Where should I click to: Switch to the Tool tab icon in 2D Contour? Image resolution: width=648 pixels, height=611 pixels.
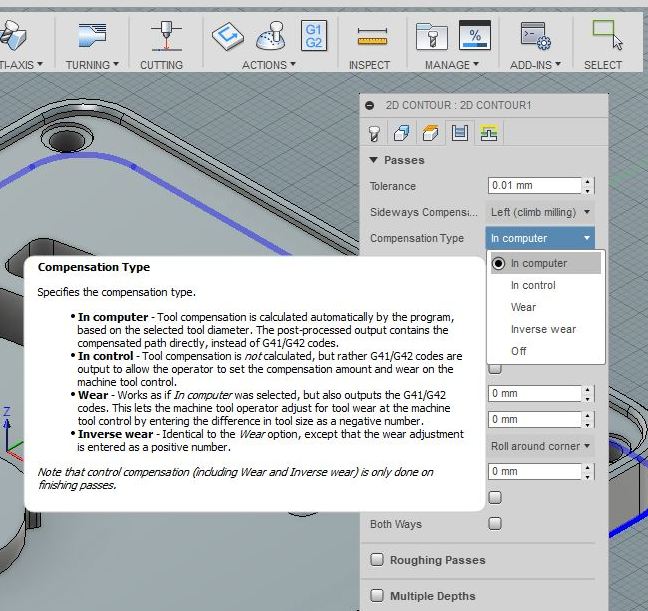tap(376, 132)
